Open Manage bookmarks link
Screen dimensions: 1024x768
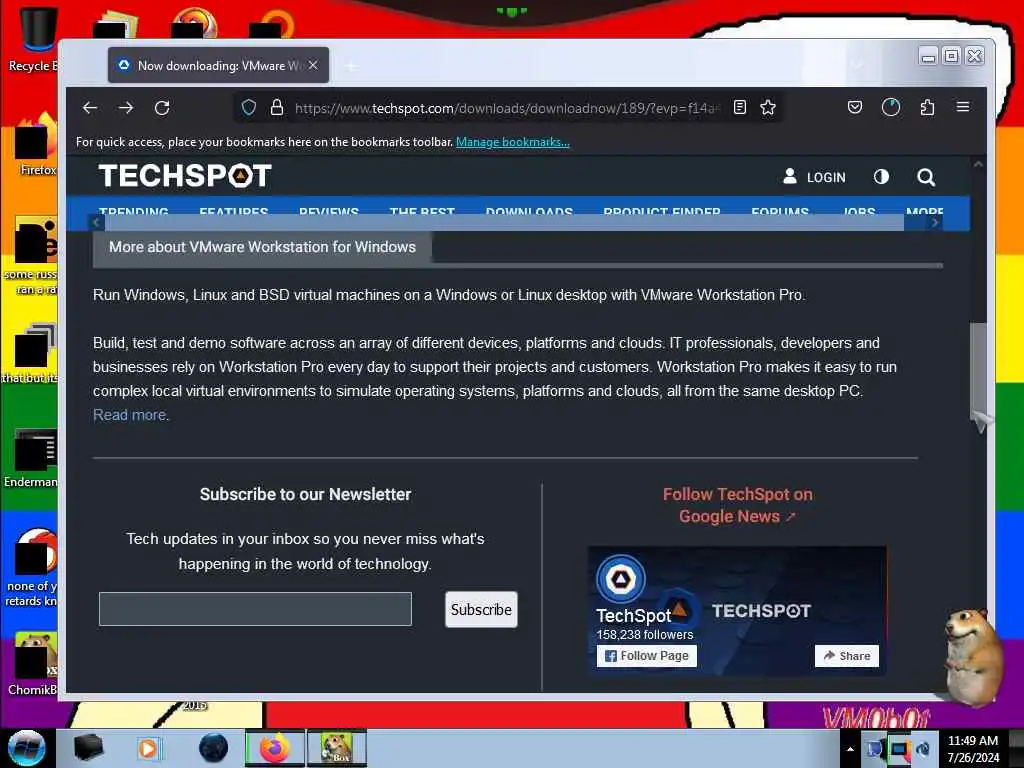tap(513, 142)
